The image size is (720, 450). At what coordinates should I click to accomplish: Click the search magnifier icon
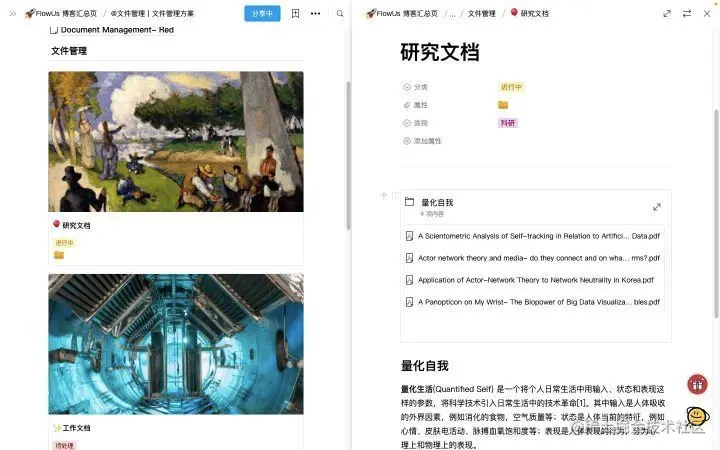pyautogui.click(x=340, y=13)
